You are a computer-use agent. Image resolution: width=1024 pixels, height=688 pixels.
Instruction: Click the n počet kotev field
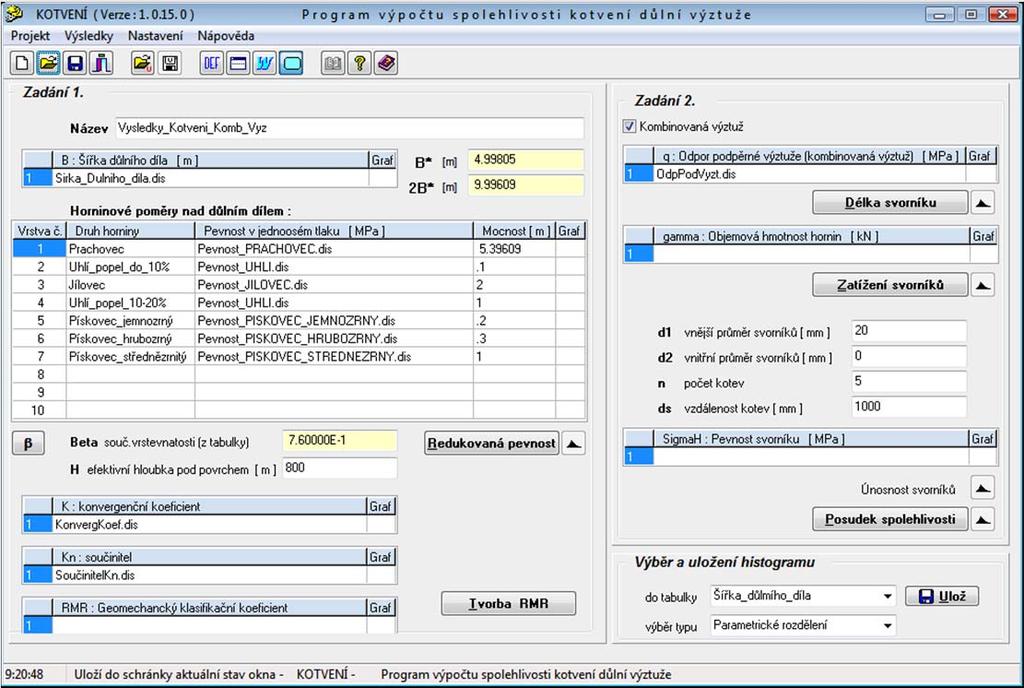coord(909,381)
